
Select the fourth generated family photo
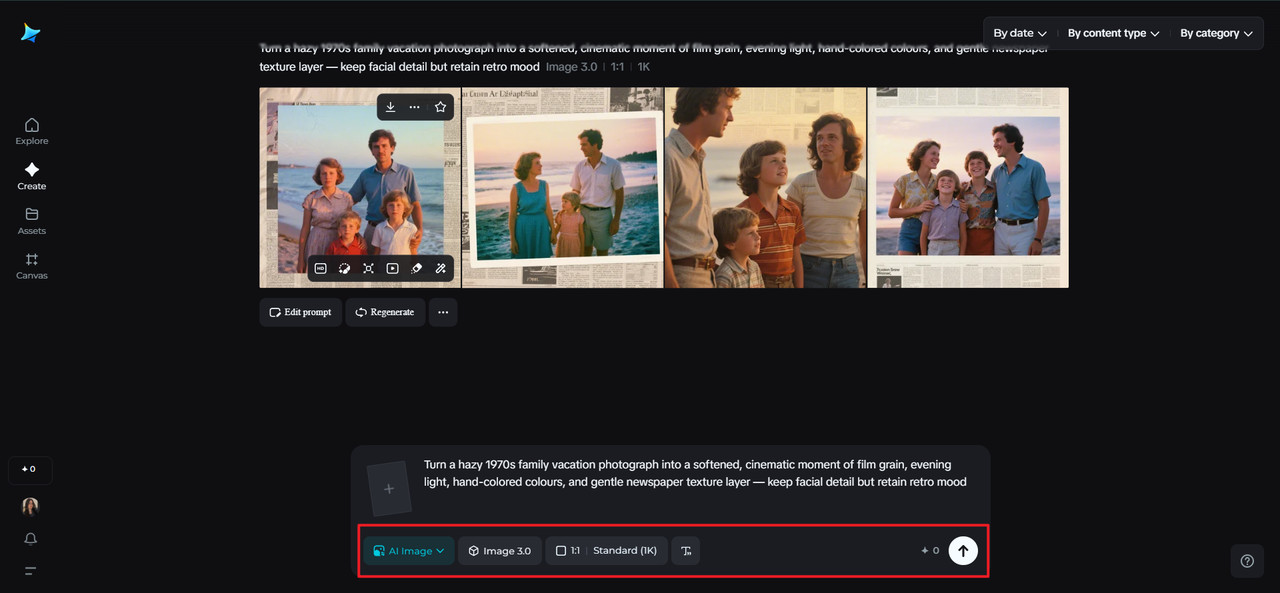click(x=968, y=188)
